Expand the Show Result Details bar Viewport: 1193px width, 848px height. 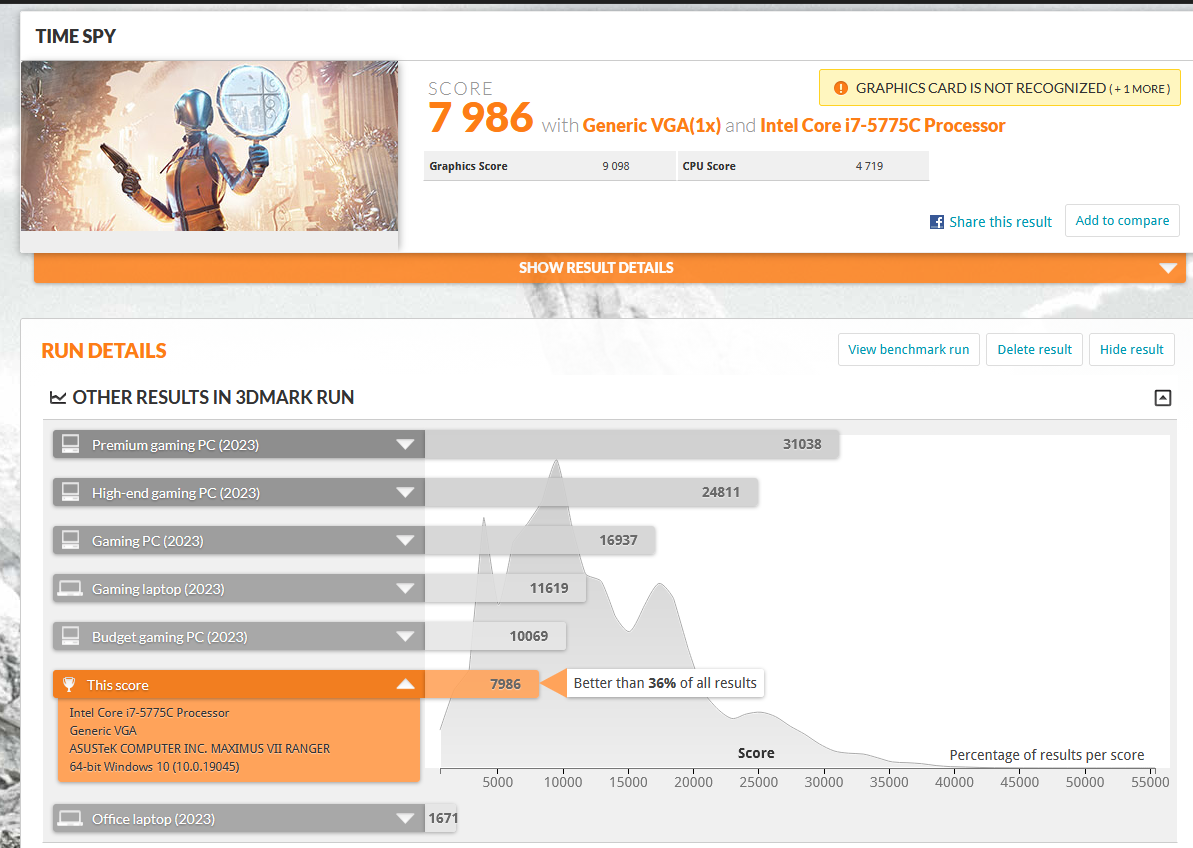pos(609,268)
